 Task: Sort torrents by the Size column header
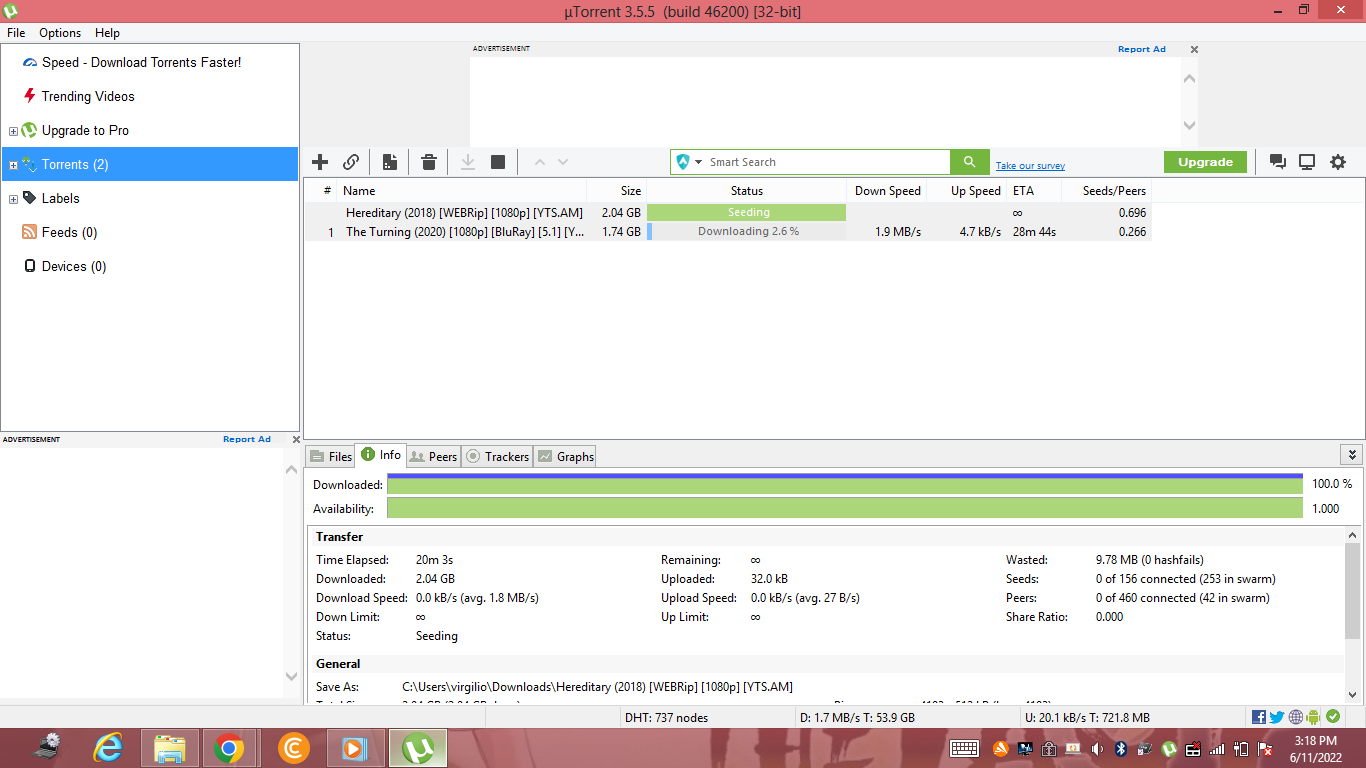pos(617,190)
